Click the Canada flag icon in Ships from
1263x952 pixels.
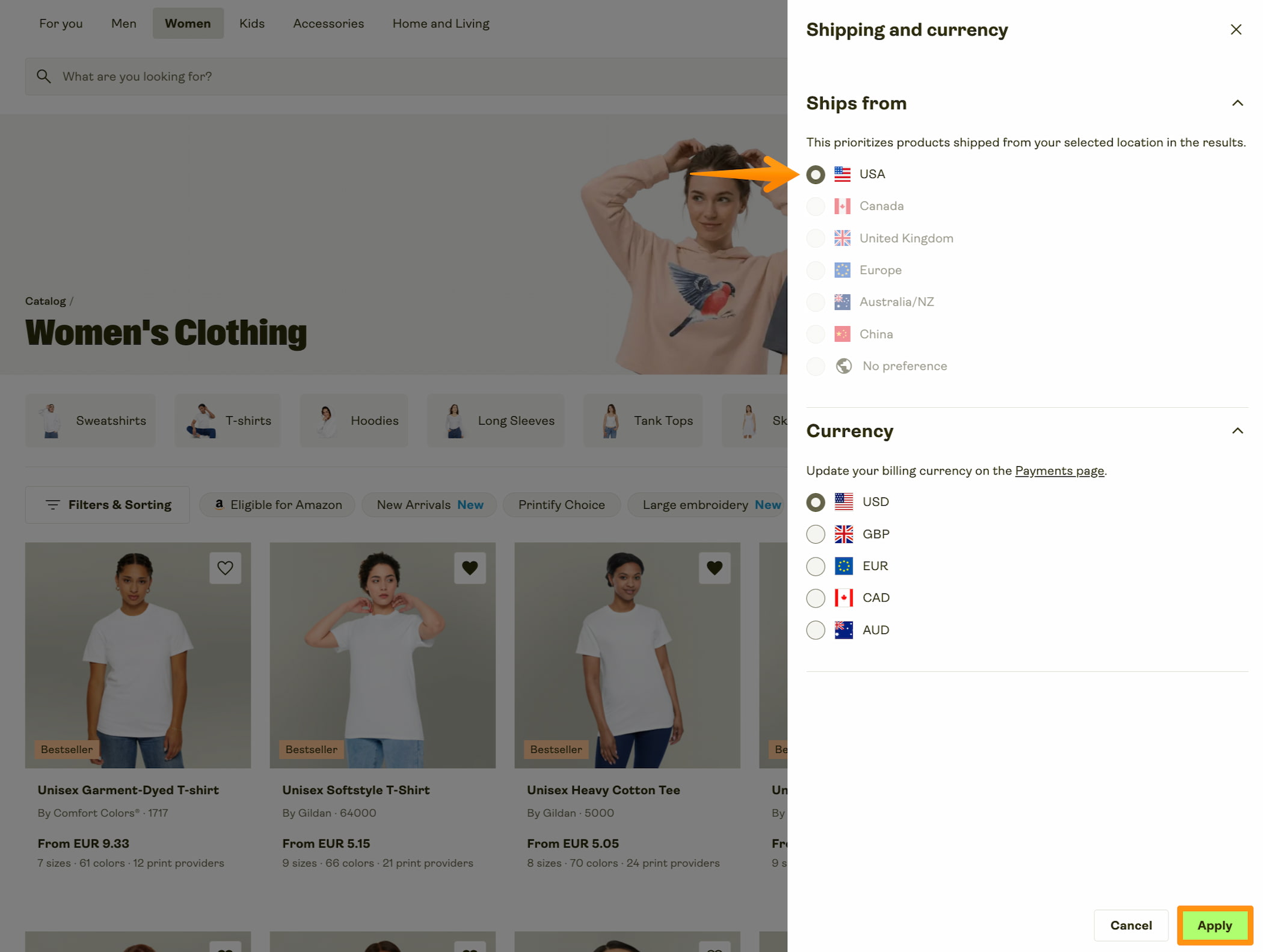pos(842,206)
